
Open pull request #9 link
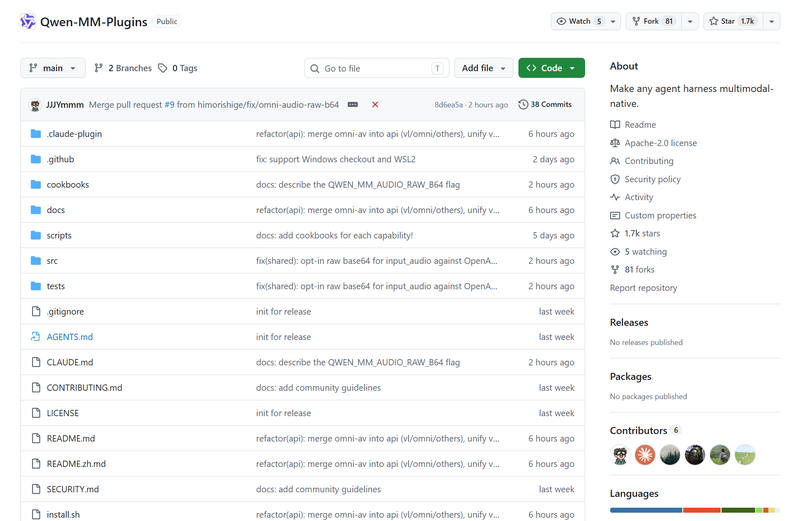click(x=169, y=105)
